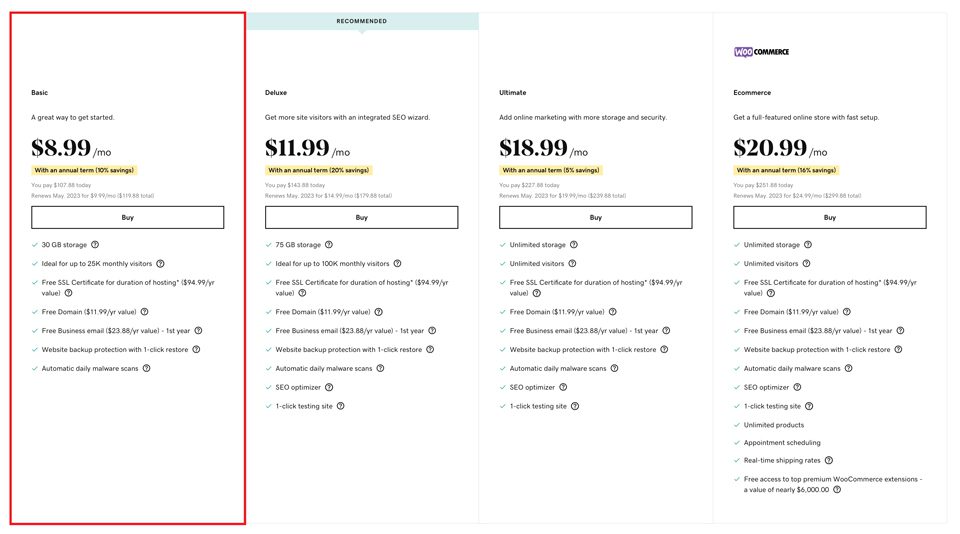Click Buy button for Ecommerce plan

tap(829, 217)
